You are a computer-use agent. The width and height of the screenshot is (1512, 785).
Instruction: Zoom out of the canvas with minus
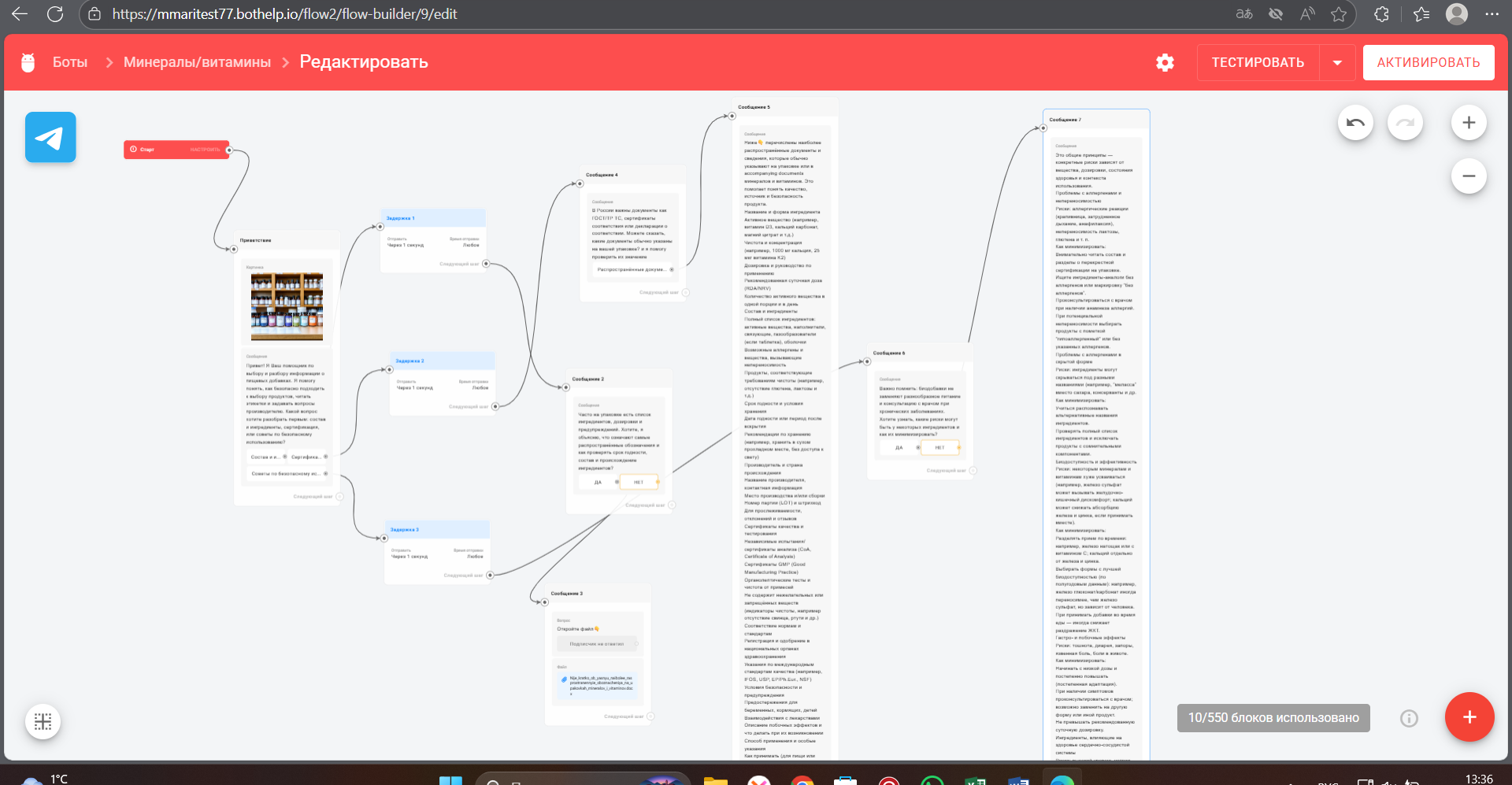1469,176
